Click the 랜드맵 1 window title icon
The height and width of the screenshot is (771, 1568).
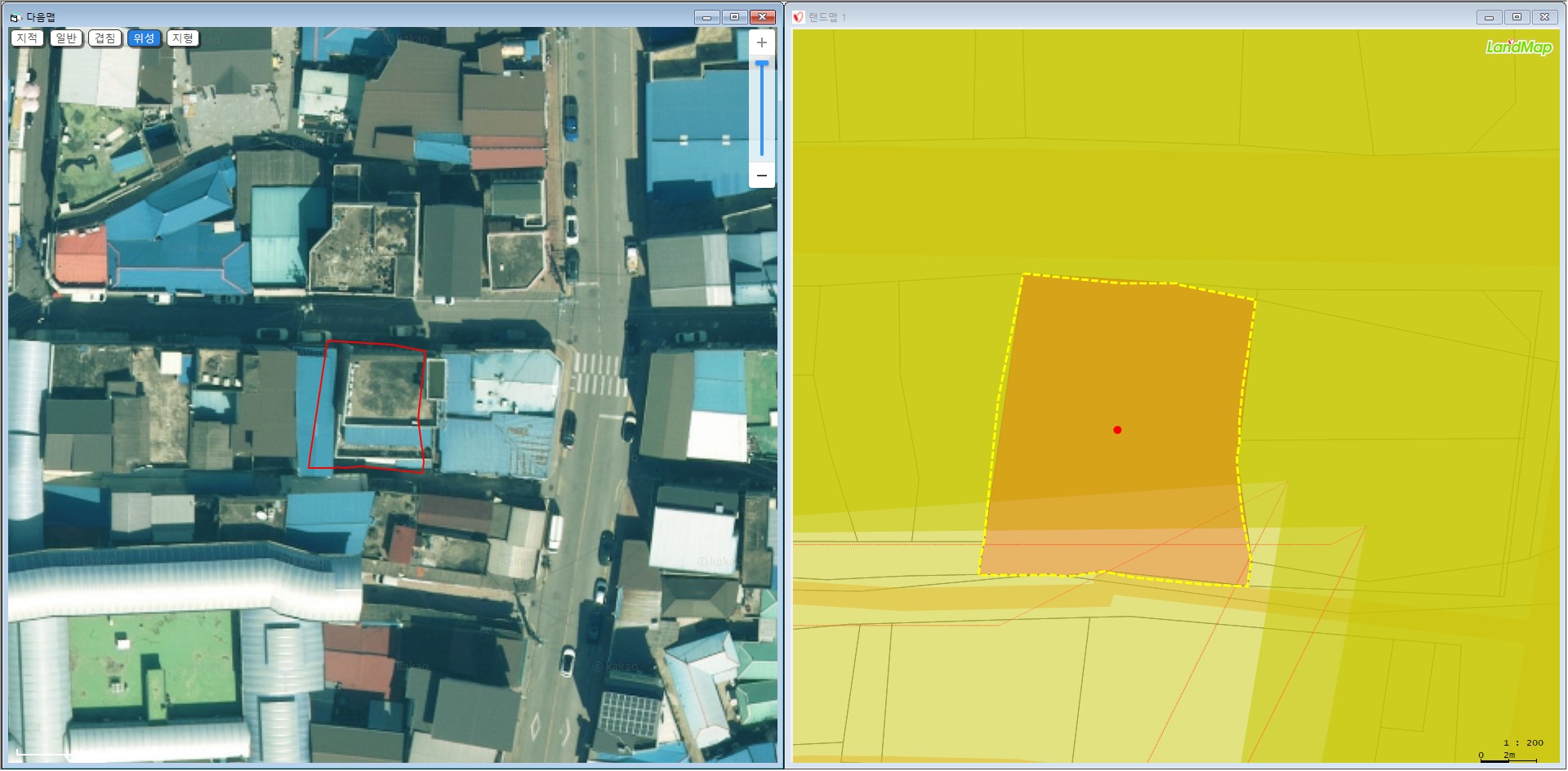coord(799,17)
